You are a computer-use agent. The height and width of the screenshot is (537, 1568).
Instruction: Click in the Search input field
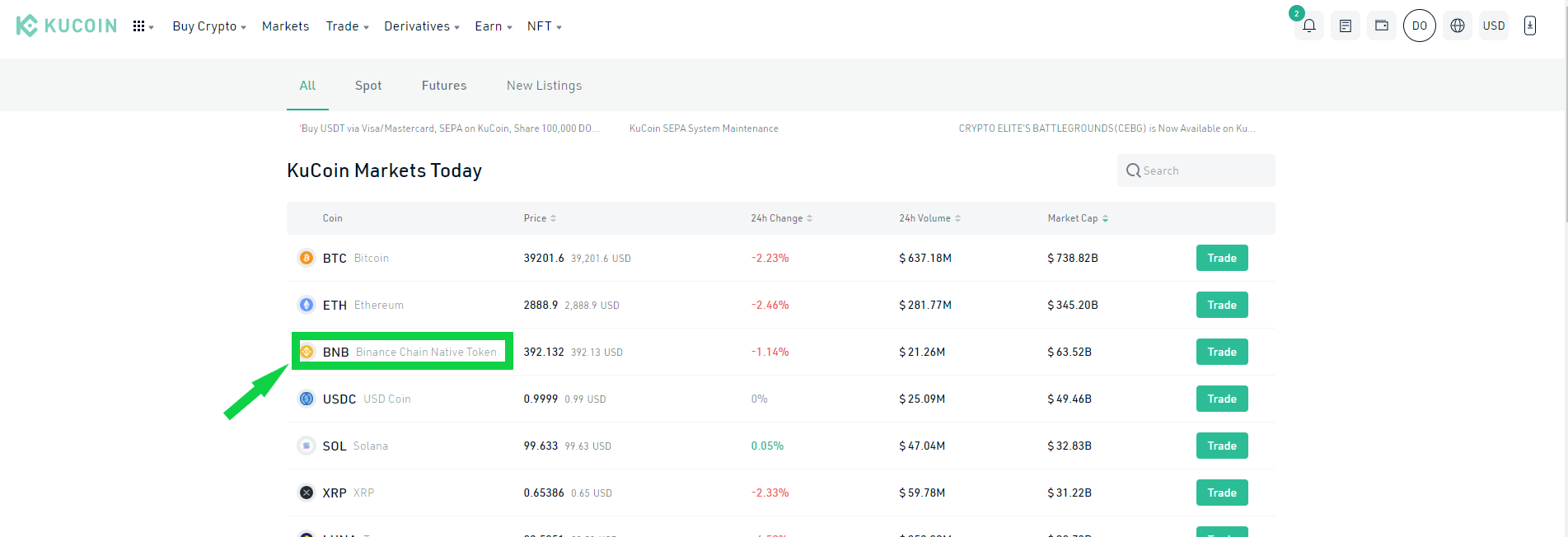pyautogui.click(x=1196, y=170)
